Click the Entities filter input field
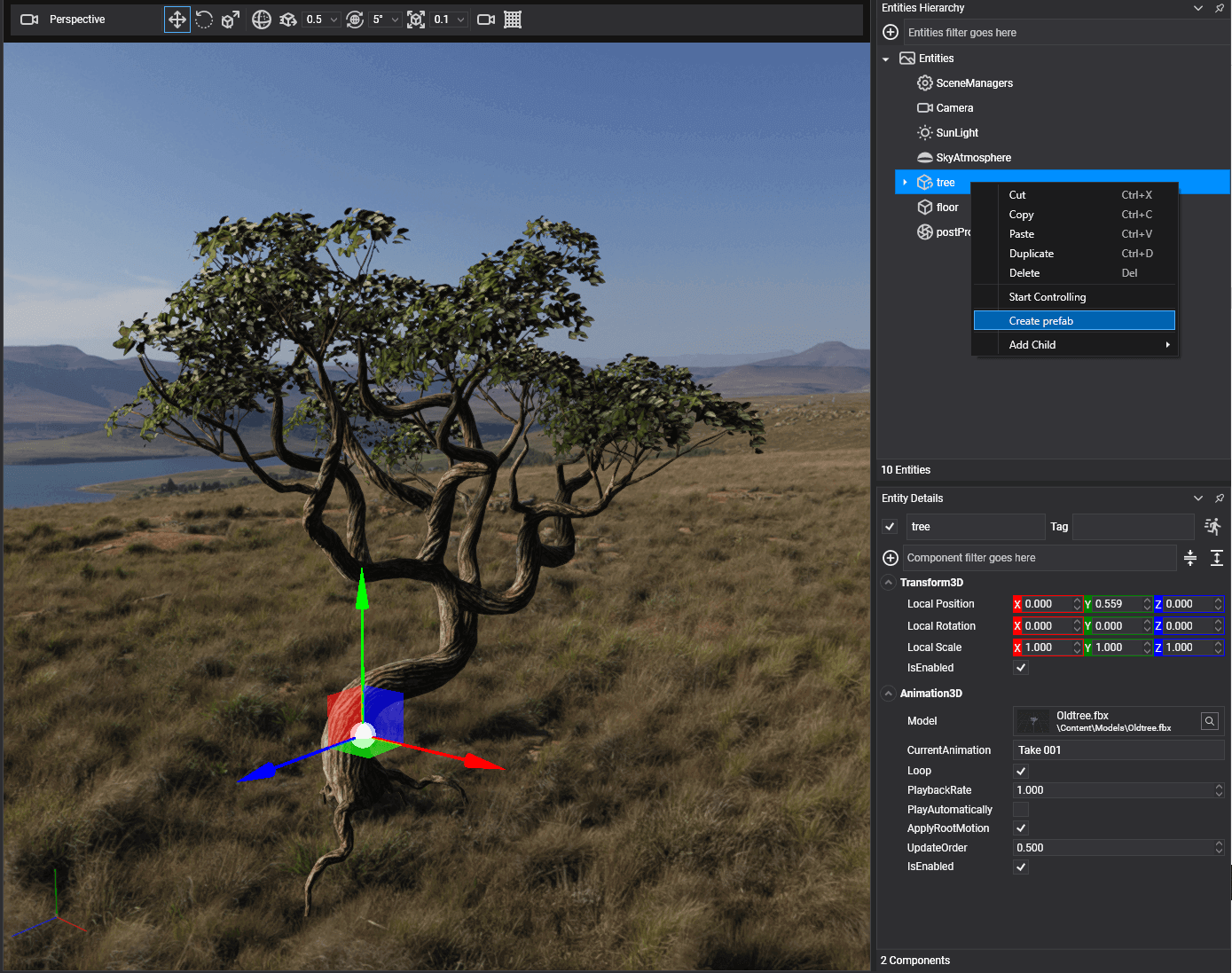1232x973 pixels. [x=1064, y=33]
